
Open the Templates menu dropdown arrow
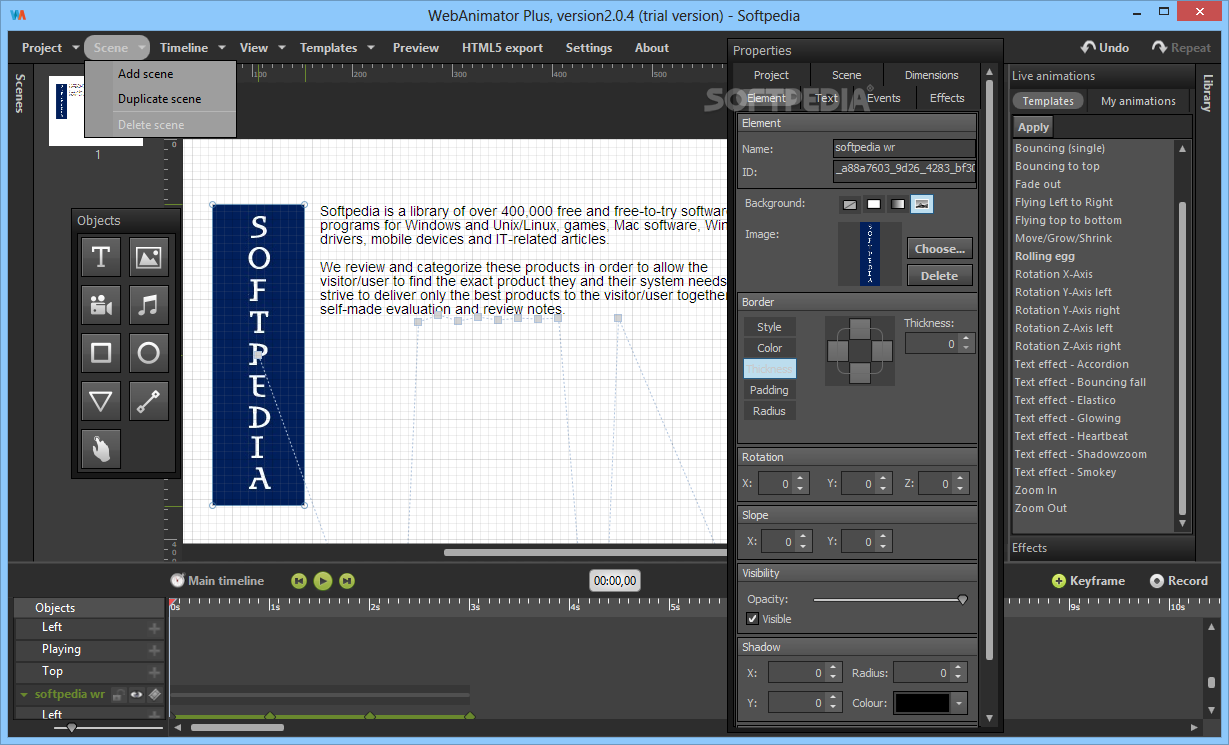(x=371, y=48)
